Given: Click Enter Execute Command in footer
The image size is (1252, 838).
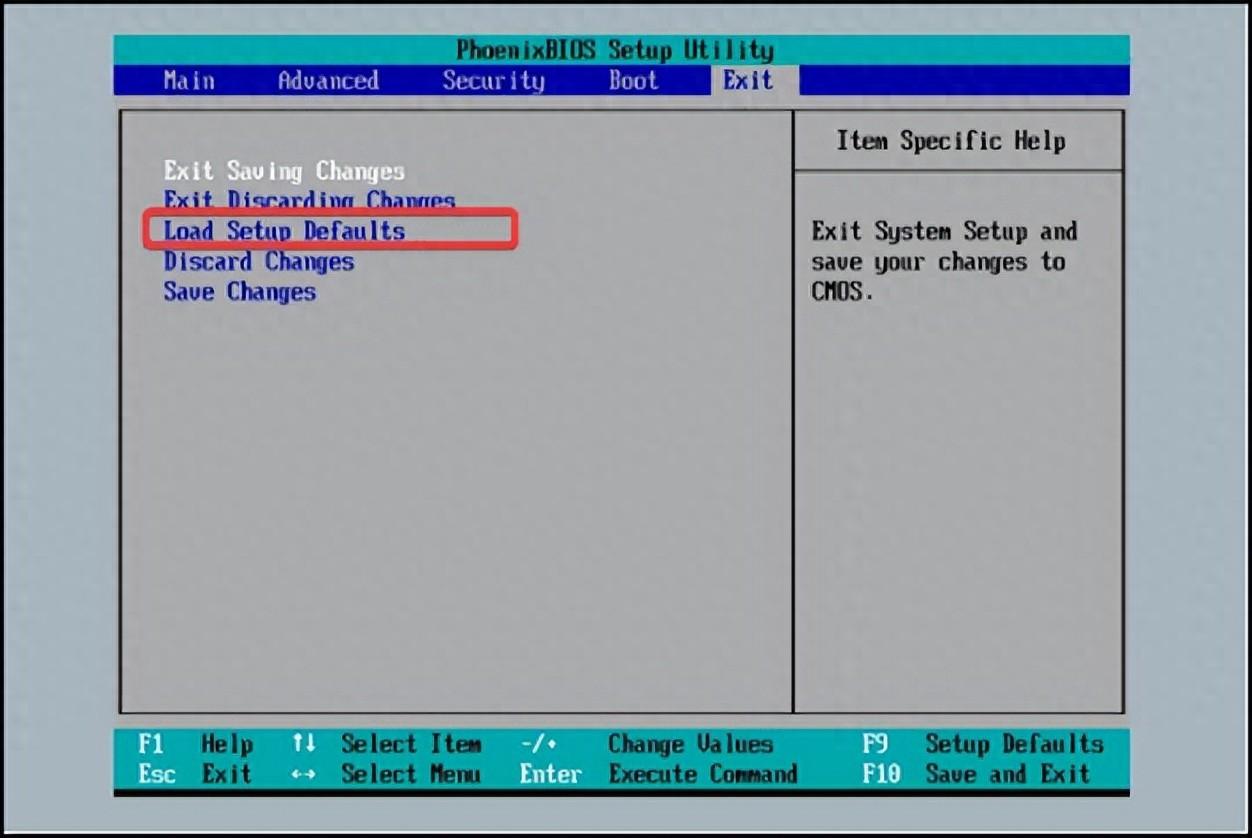Looking at the screenshot, I should click(658, 774).
